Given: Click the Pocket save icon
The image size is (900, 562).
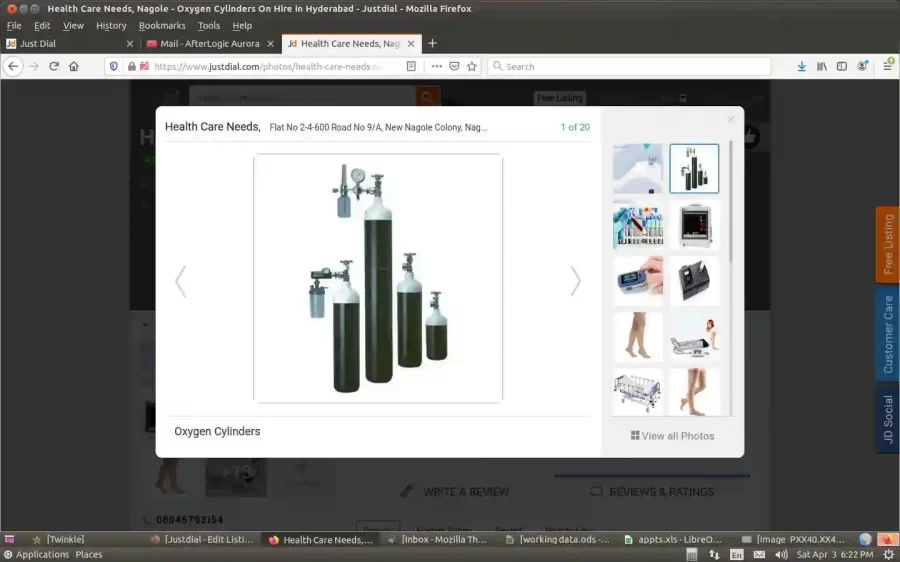Looking at the screenshot, I should pyautogui.click(x=454, y=66).
